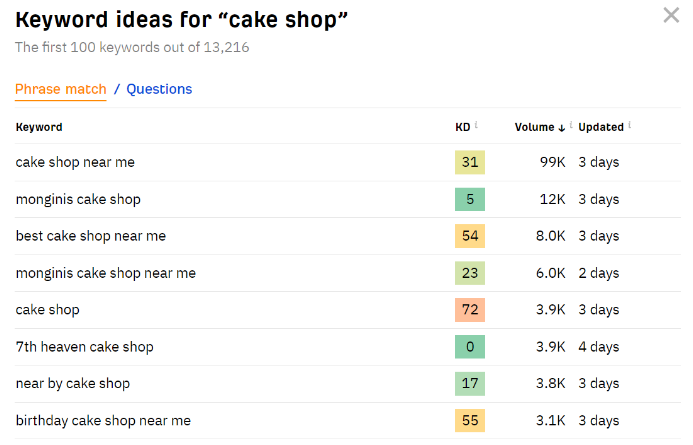Click the red KD badge 72

pyautogui.click(x=470, y=310)
